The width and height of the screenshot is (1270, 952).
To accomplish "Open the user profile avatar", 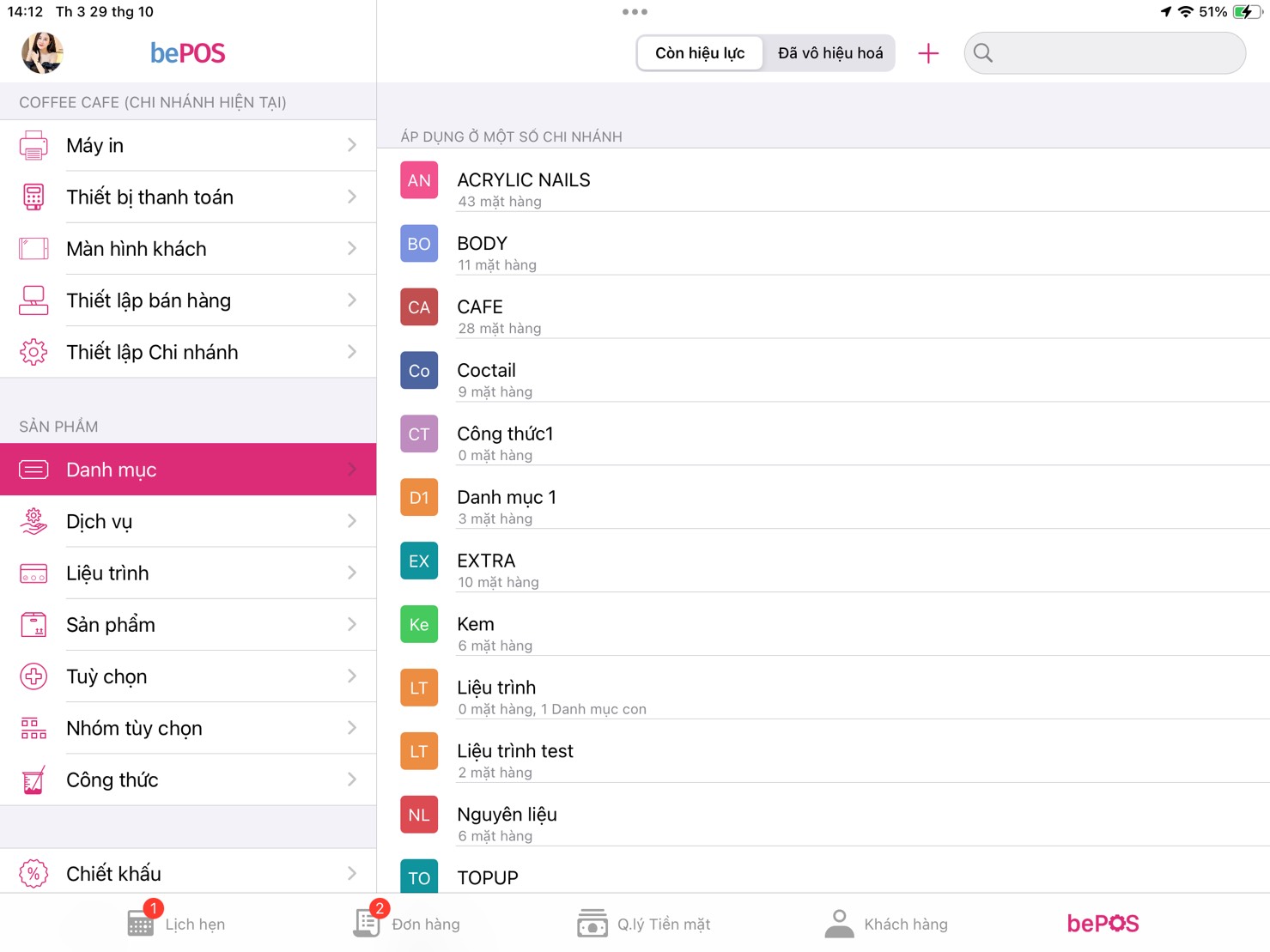I will [x=42, y=52].
